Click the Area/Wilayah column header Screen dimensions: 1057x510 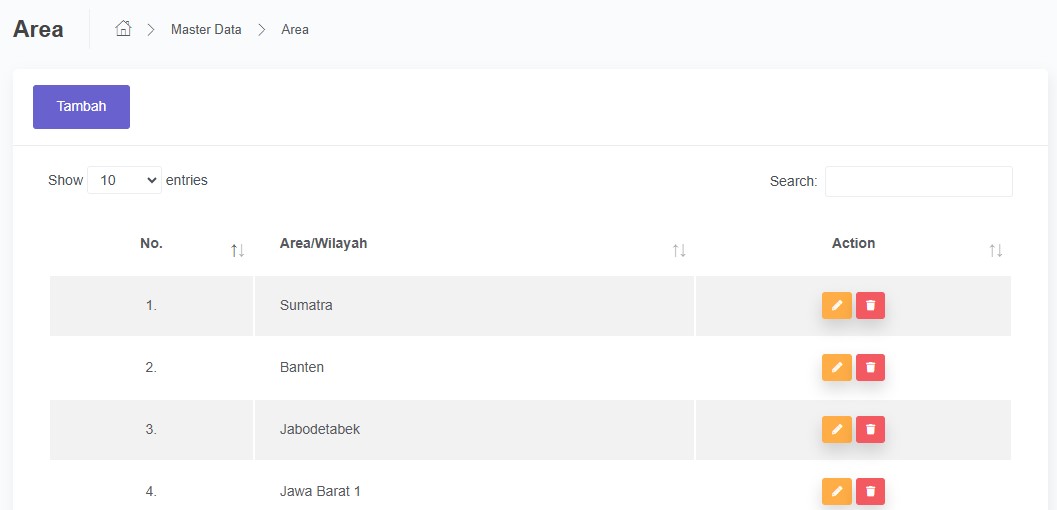(324, 243)
